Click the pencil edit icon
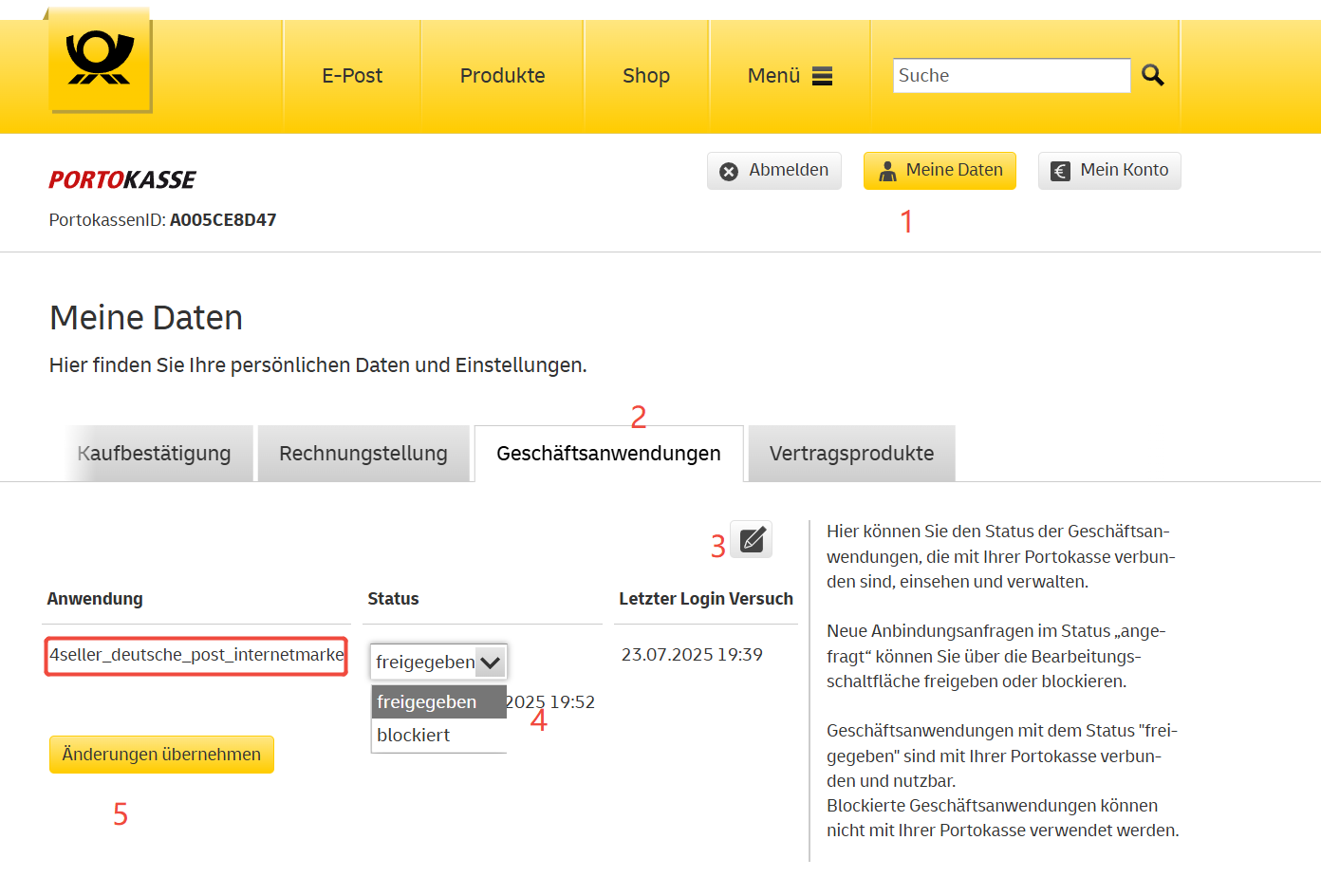 point(752,540)
